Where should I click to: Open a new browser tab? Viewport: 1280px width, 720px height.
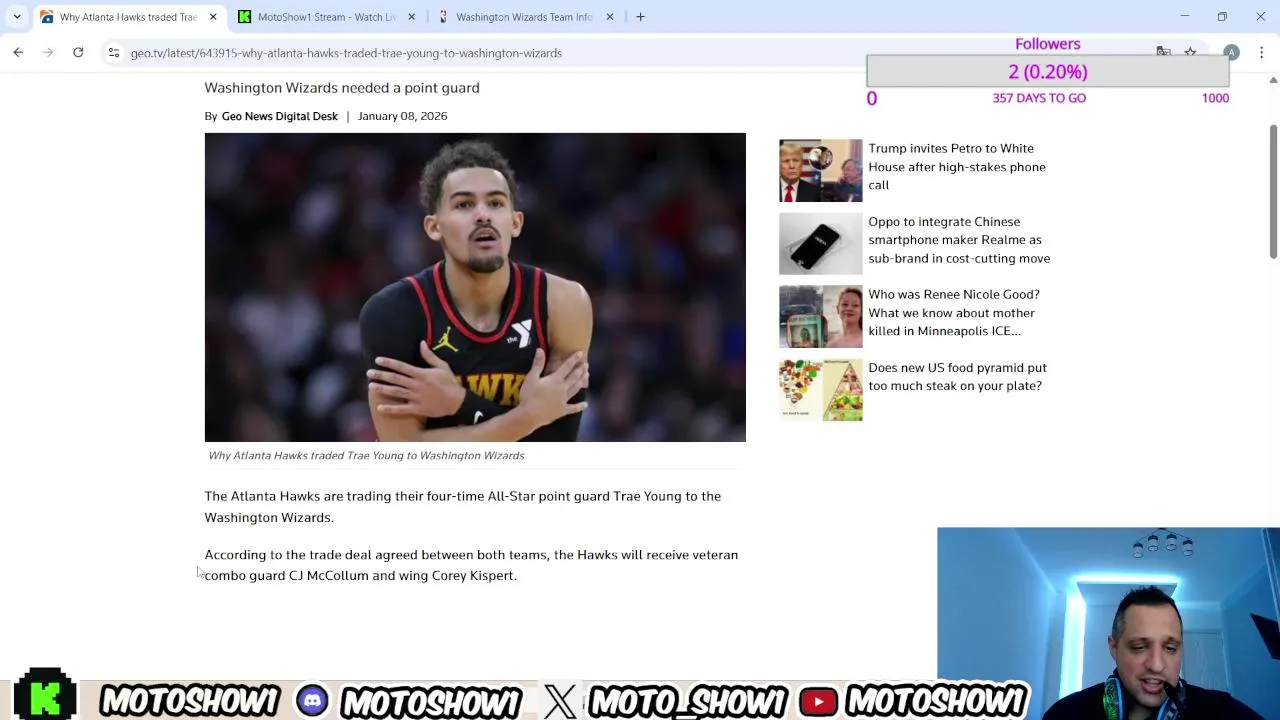tap(640, 17)
